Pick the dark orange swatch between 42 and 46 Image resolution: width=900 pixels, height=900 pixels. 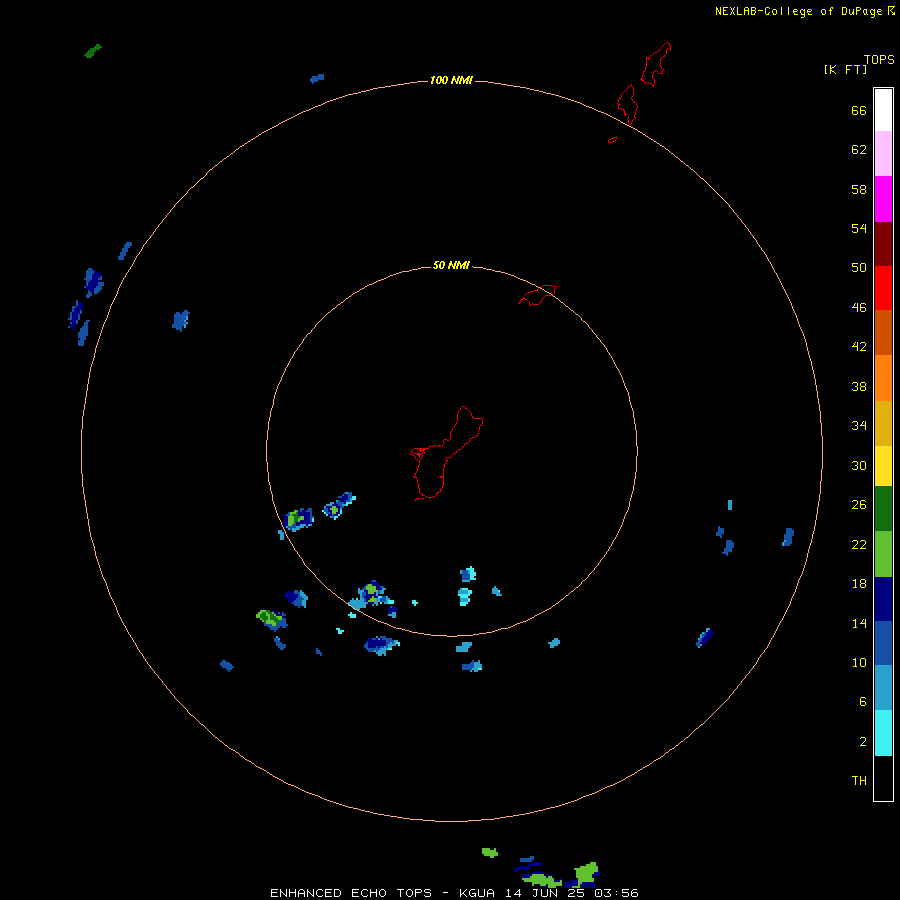(883, 332)
